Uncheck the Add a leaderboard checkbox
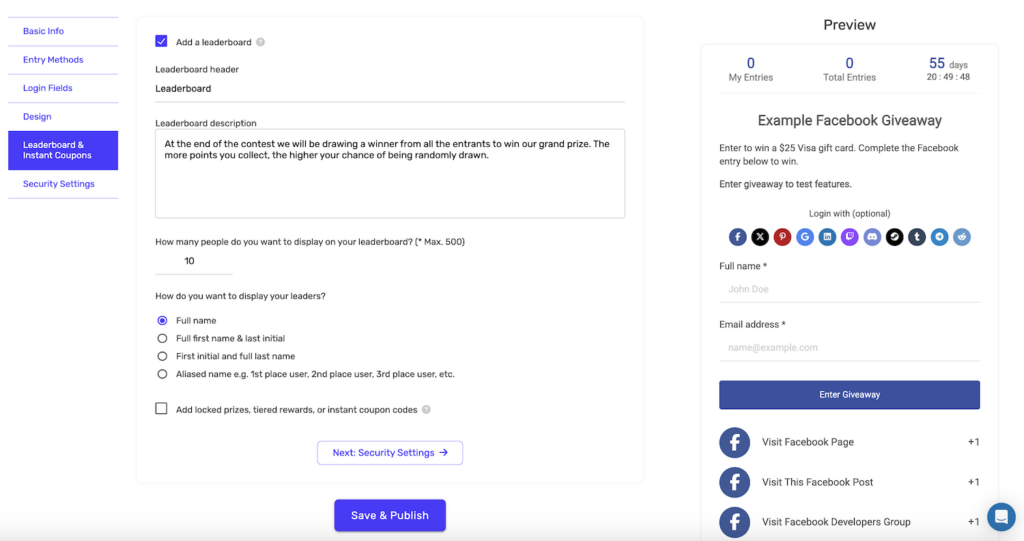 161,41
